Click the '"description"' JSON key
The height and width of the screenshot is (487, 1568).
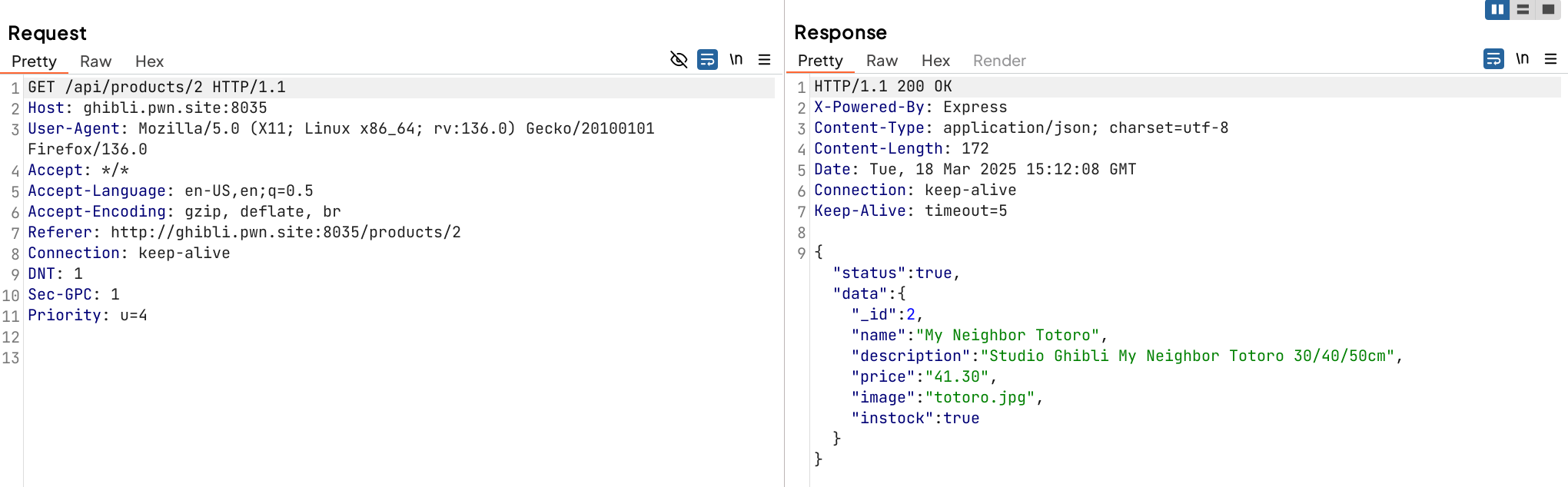pos(911,356)
